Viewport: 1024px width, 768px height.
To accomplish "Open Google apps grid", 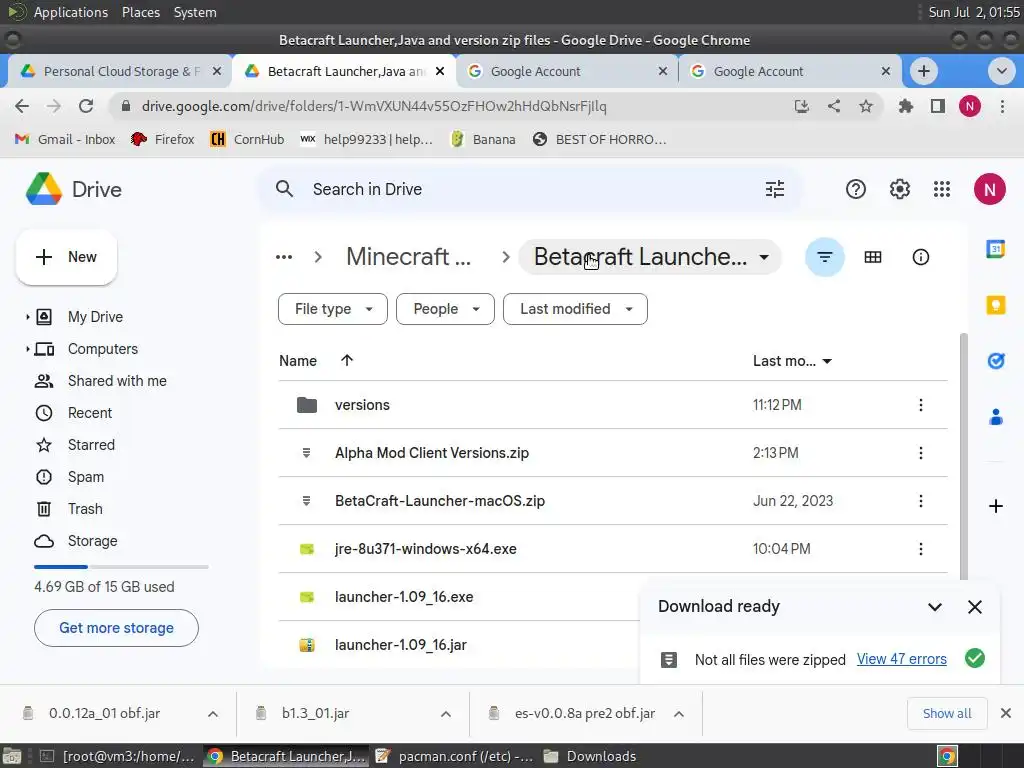I will coord(942,189).
